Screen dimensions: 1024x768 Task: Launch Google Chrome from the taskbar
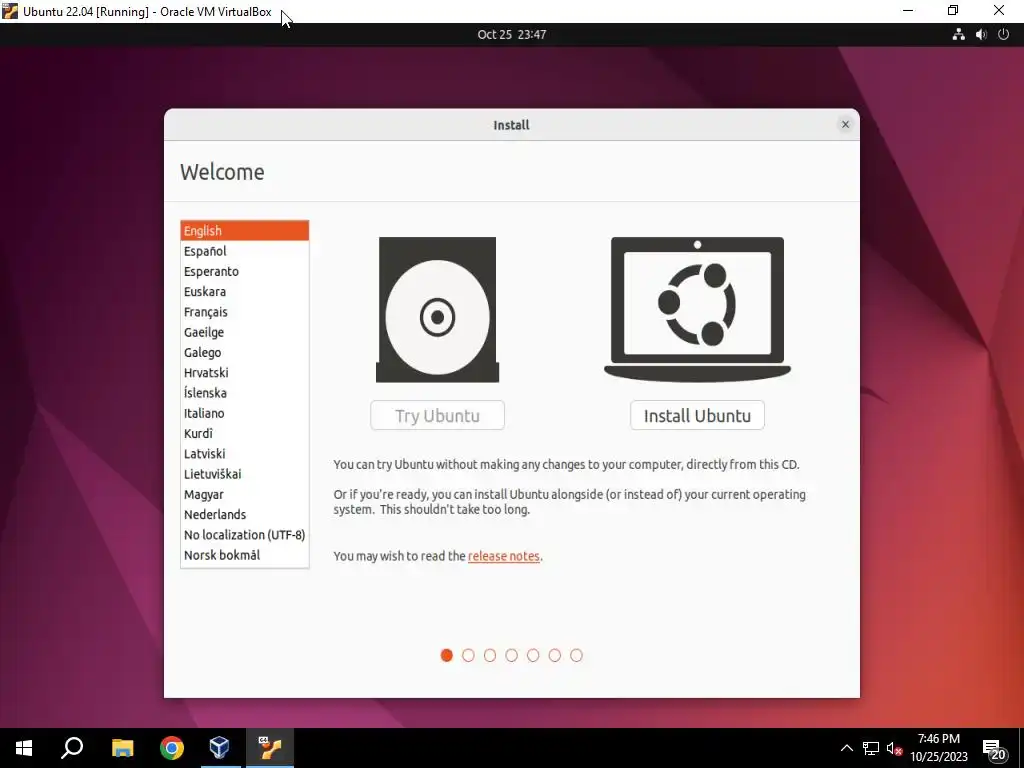click(x=172, y=748)
